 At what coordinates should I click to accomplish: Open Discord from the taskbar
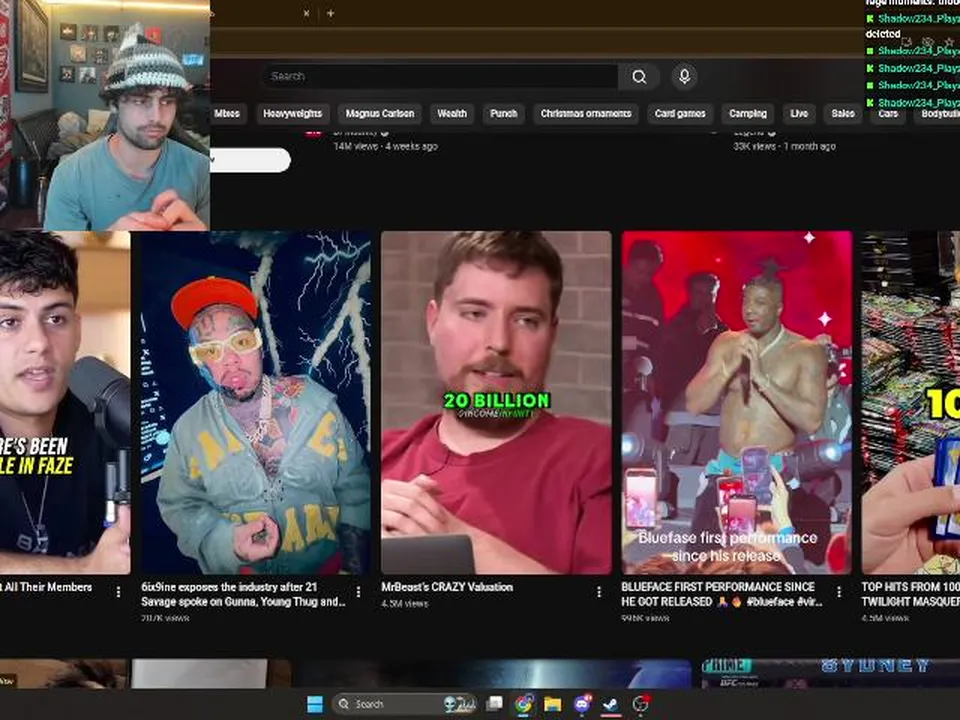582,704
